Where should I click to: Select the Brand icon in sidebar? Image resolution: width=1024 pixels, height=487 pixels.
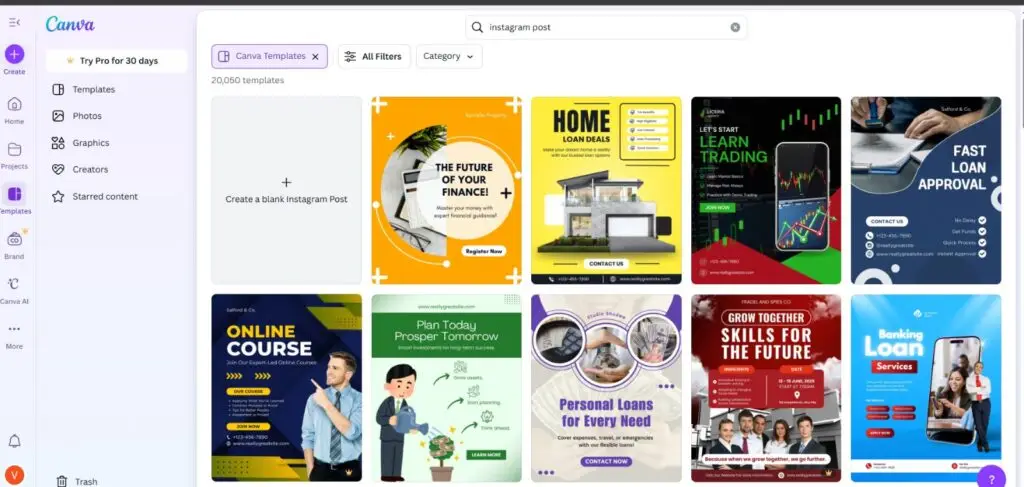(14, 239)
